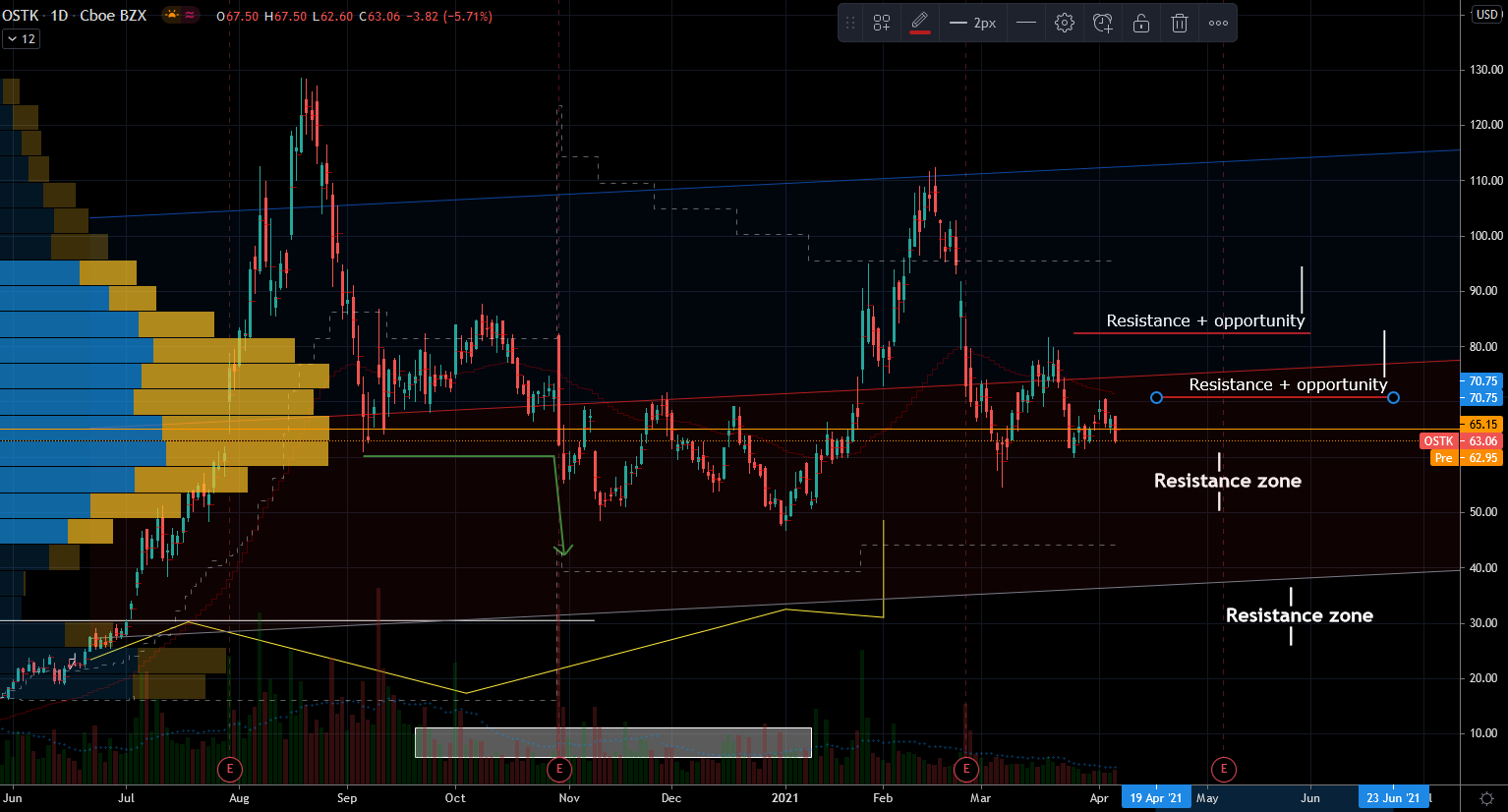Click the Pre 62.95 pre-market price label
Viewport: 1508px width, 812px height.
1465,458
